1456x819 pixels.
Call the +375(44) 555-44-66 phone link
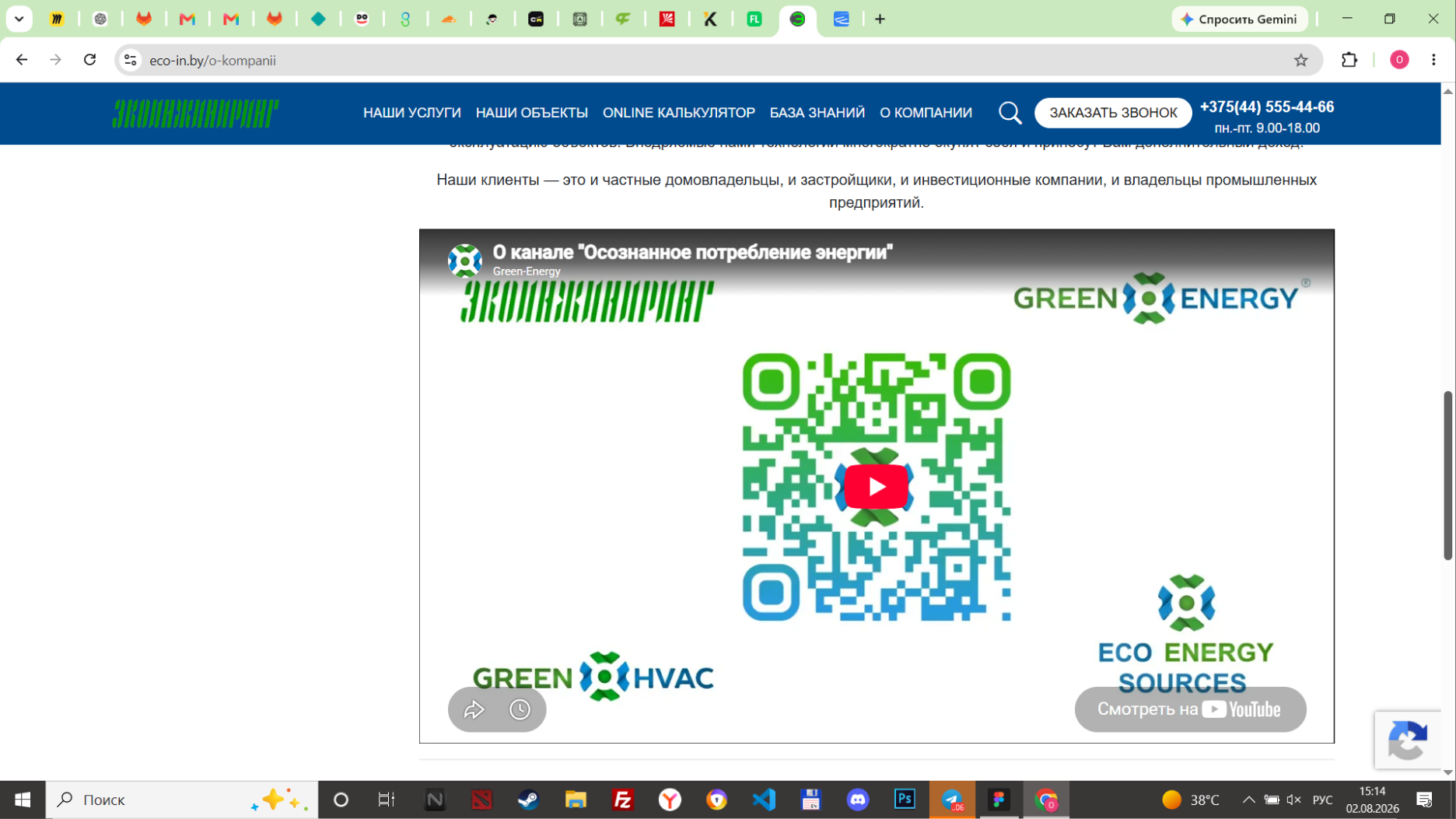(1267, 107)
